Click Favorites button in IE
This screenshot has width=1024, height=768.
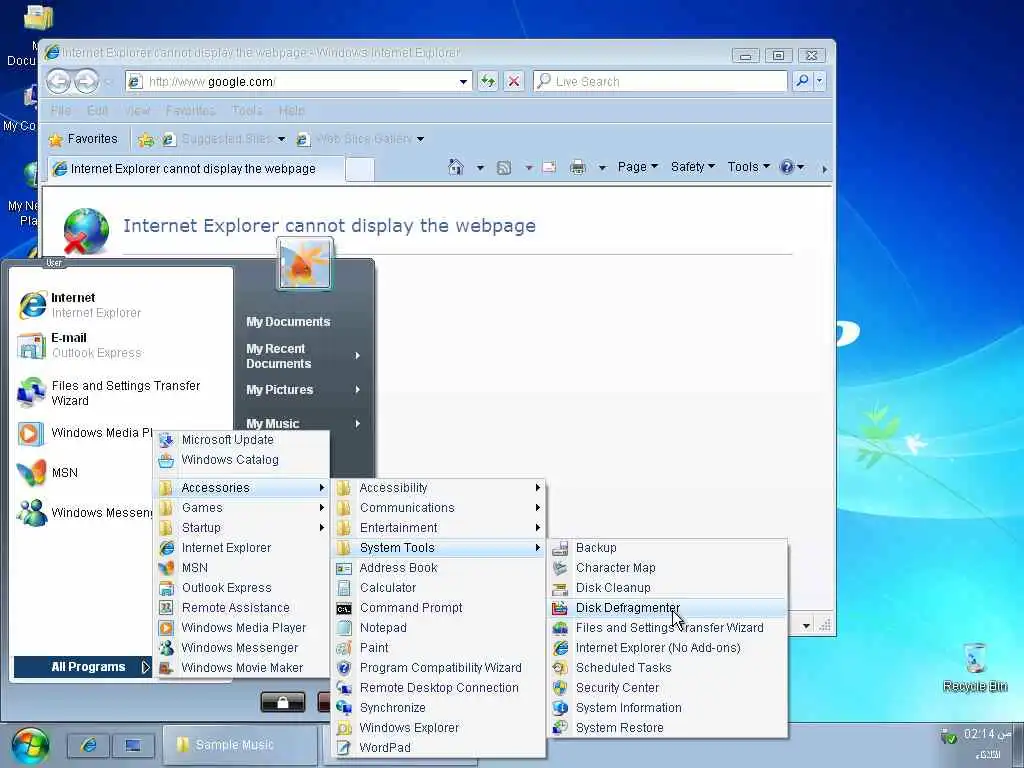click(83, 138)
